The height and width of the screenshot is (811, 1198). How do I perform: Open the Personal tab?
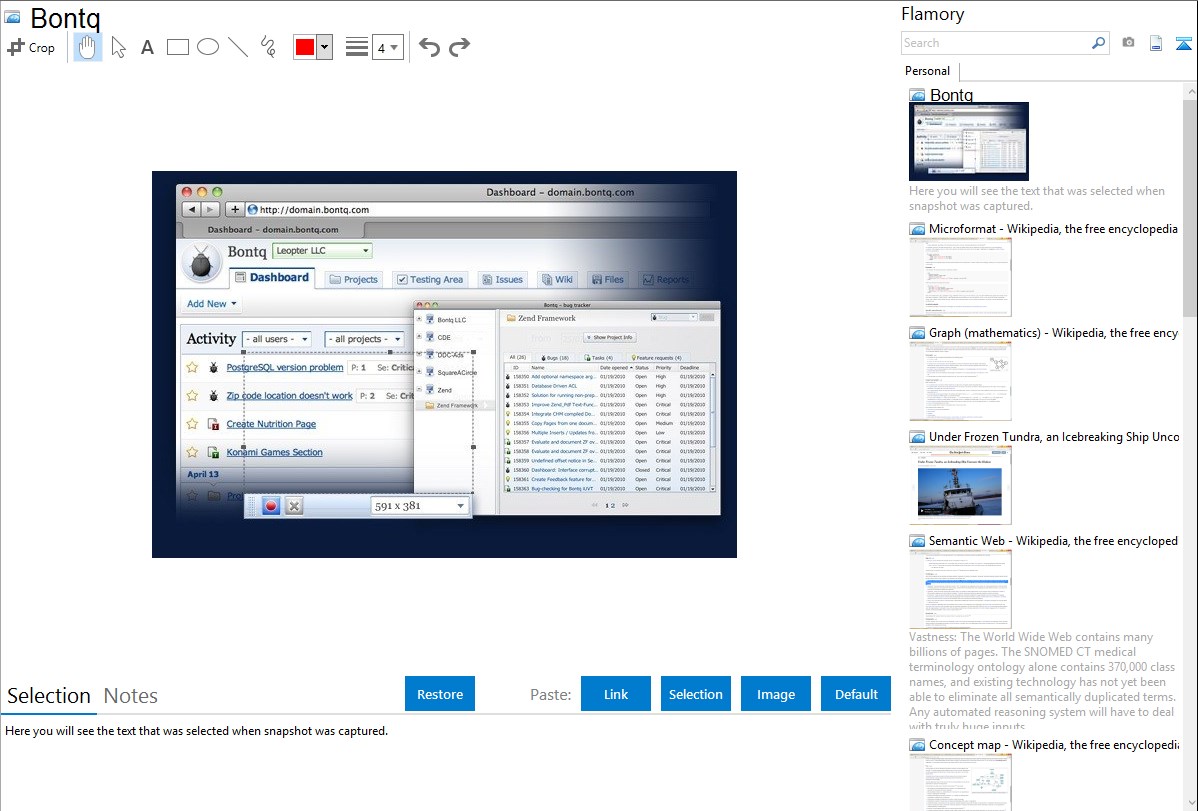pyautogui.click(x=928, y=71)
